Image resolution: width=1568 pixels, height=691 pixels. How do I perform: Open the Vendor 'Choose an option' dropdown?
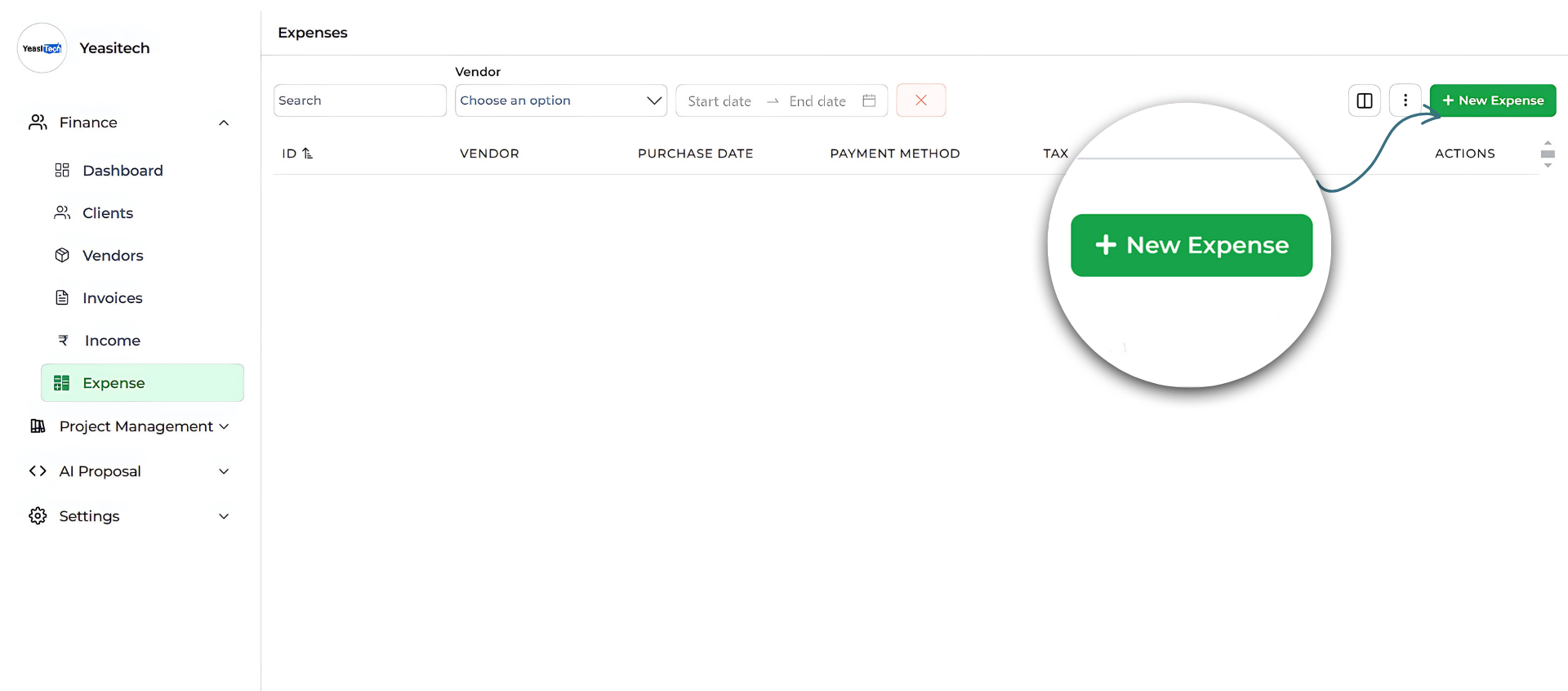tap(561, 100)
